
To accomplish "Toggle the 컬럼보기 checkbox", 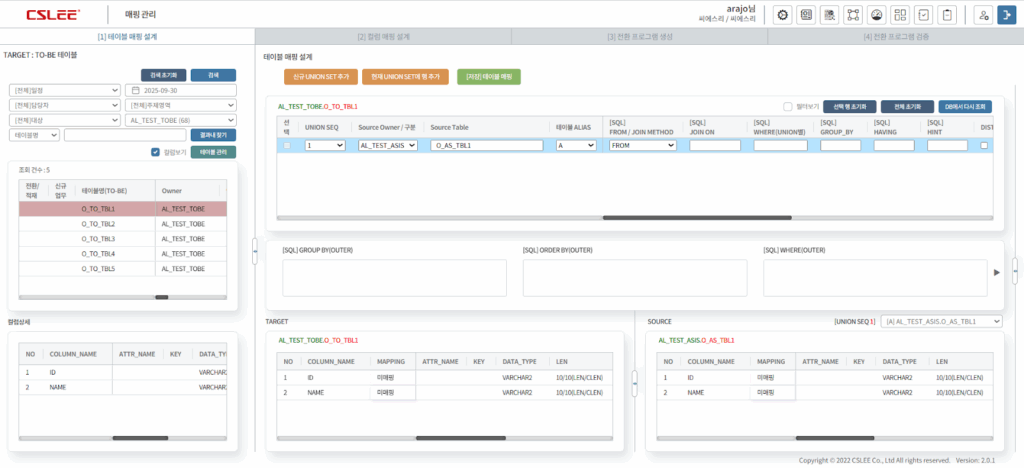I will tap(155, 152).
